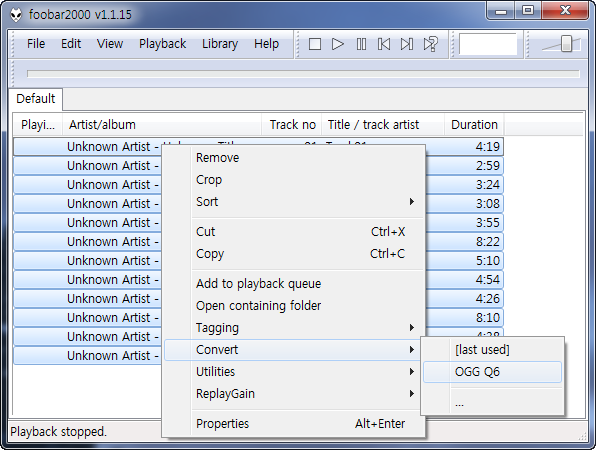Skip to the Next track
The image size is (596, 450).
(407, 44)
